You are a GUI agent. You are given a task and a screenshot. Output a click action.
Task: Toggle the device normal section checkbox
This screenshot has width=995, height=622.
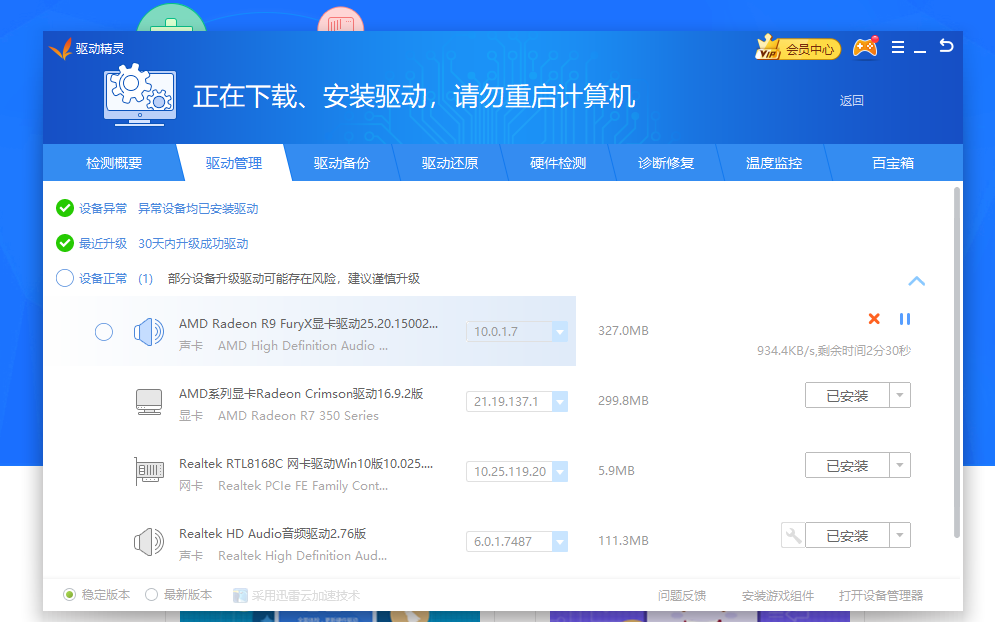pyautogui.click(x=65, y=278)
